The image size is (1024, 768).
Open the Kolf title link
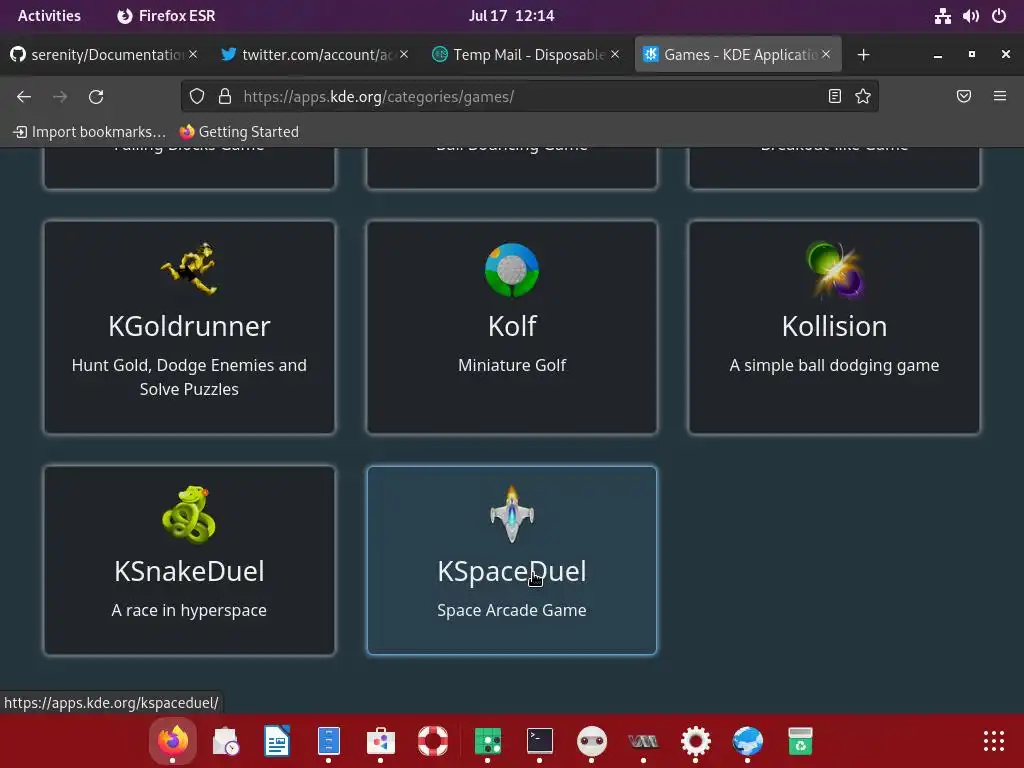point(512,326)
